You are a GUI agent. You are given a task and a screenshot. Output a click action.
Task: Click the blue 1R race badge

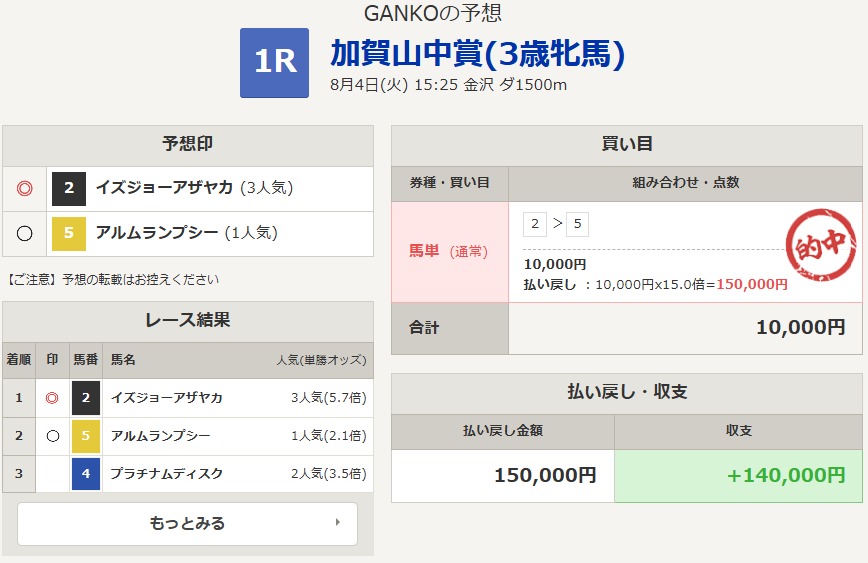coord(274,63)
